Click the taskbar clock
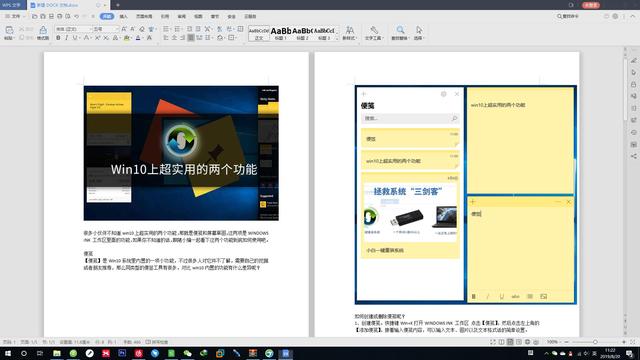The height and width of the screenshot is (360, 640). (610, 353)
